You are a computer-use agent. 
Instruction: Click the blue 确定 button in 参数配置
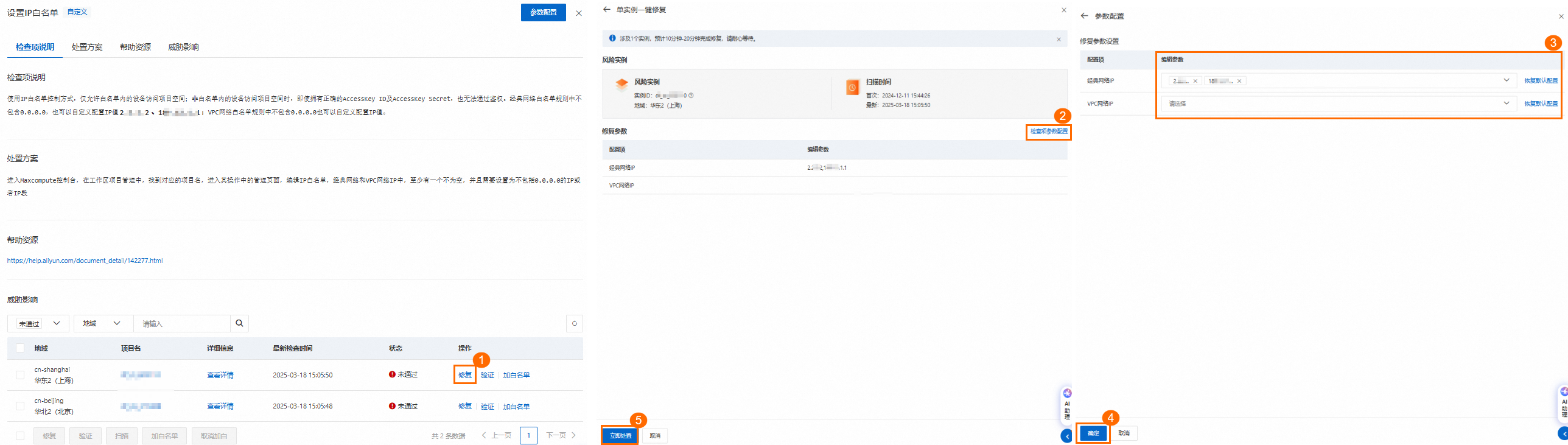[1093, 433]
